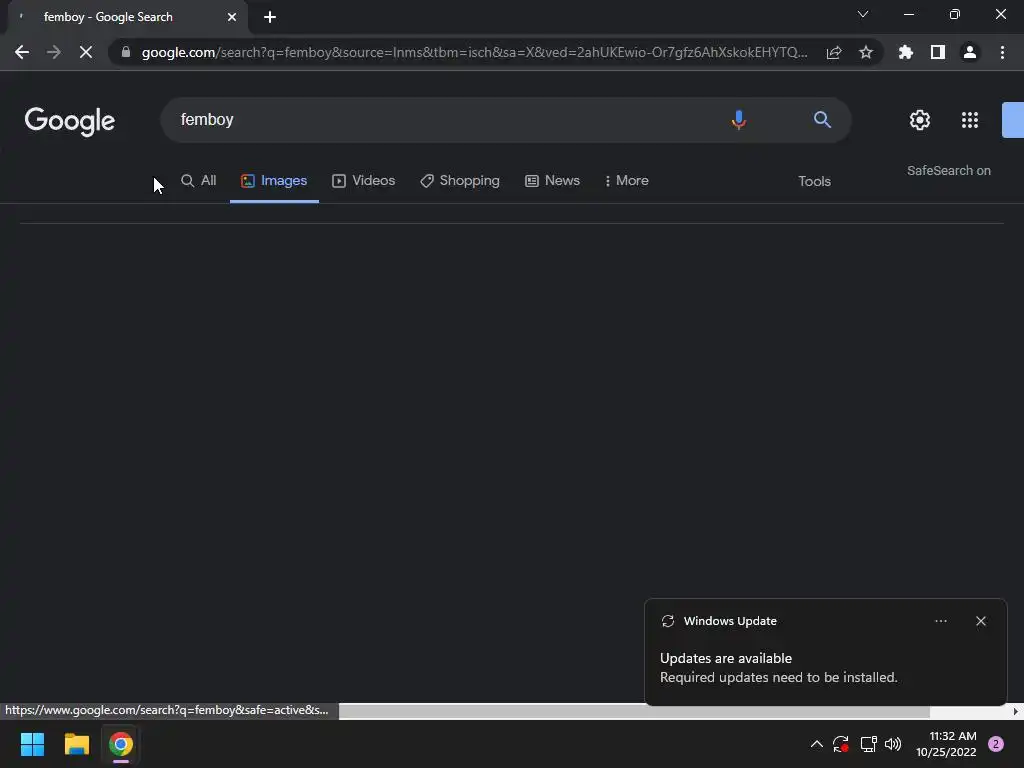Switch to the All results tab
The height and width of the screenshot is (768, 1024).
[199, 181]
